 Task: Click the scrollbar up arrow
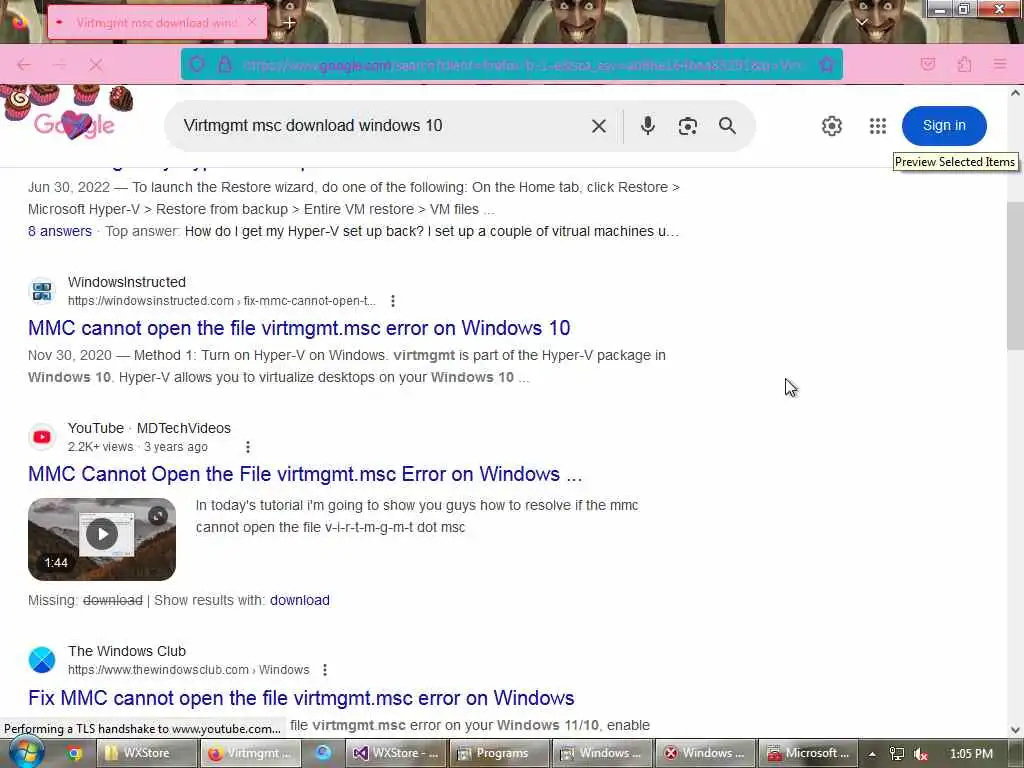[x=1015, y=93]
